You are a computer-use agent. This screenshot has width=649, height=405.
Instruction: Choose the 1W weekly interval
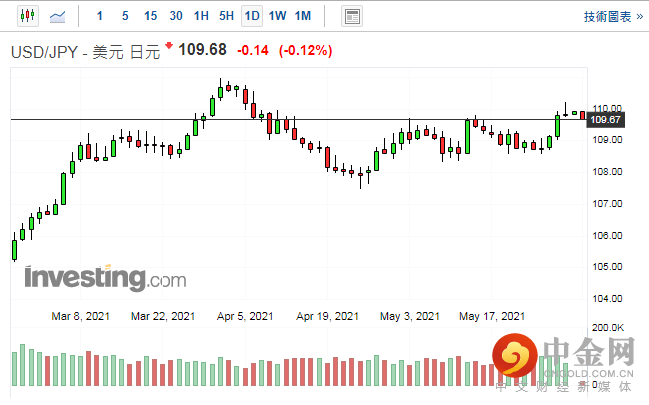coord(277,16)
